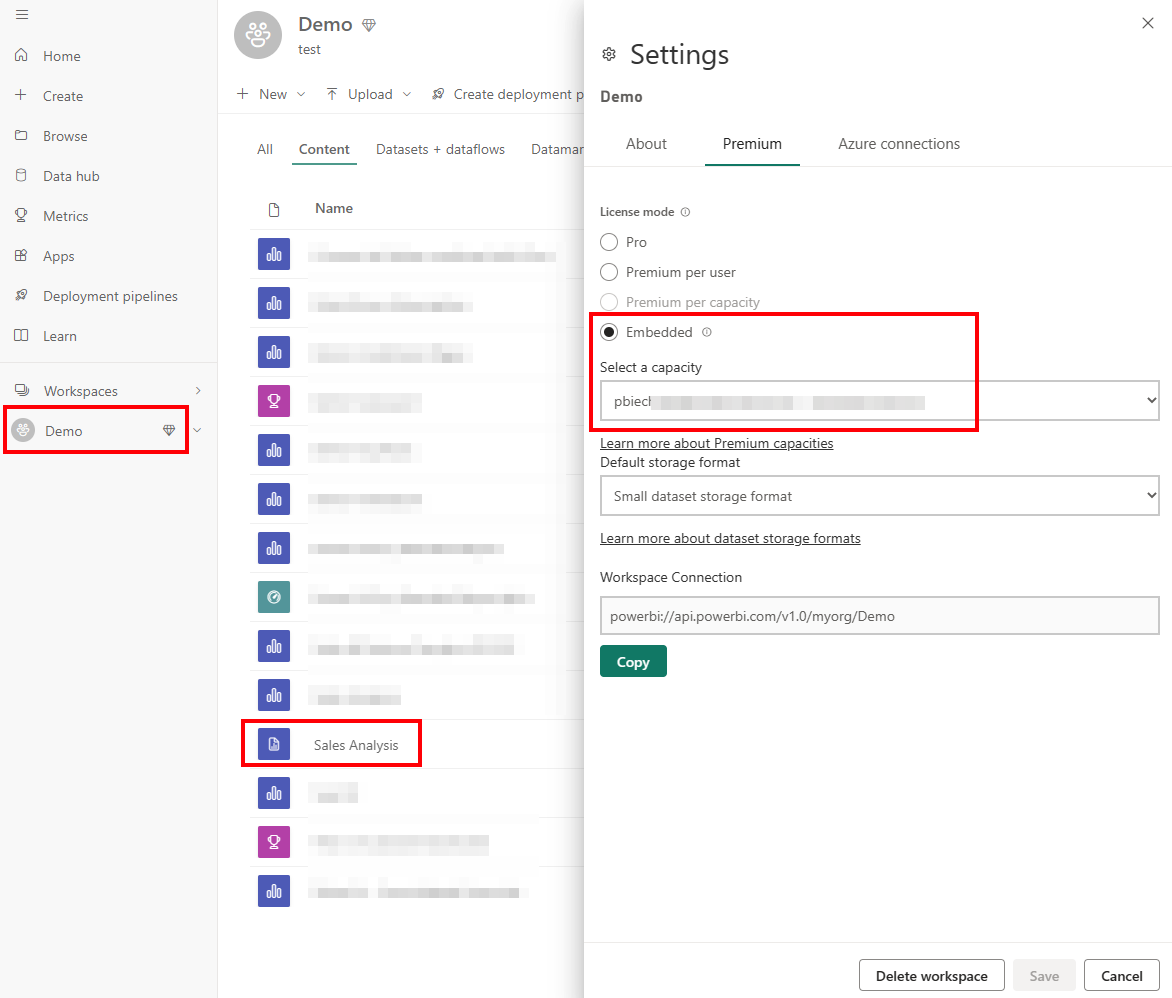Screen dimensions: 1172x998
Task: Select Premium per user license mode
Action: 609,272
